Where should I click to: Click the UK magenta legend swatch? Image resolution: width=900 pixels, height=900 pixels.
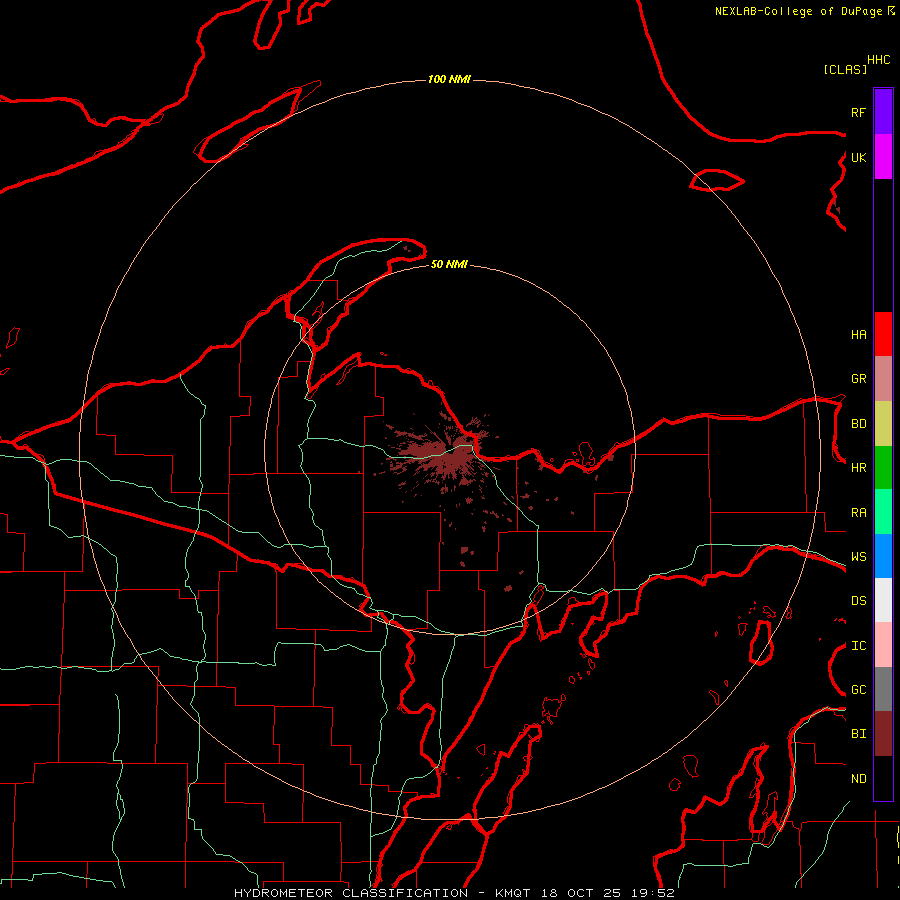coord(883,157)
